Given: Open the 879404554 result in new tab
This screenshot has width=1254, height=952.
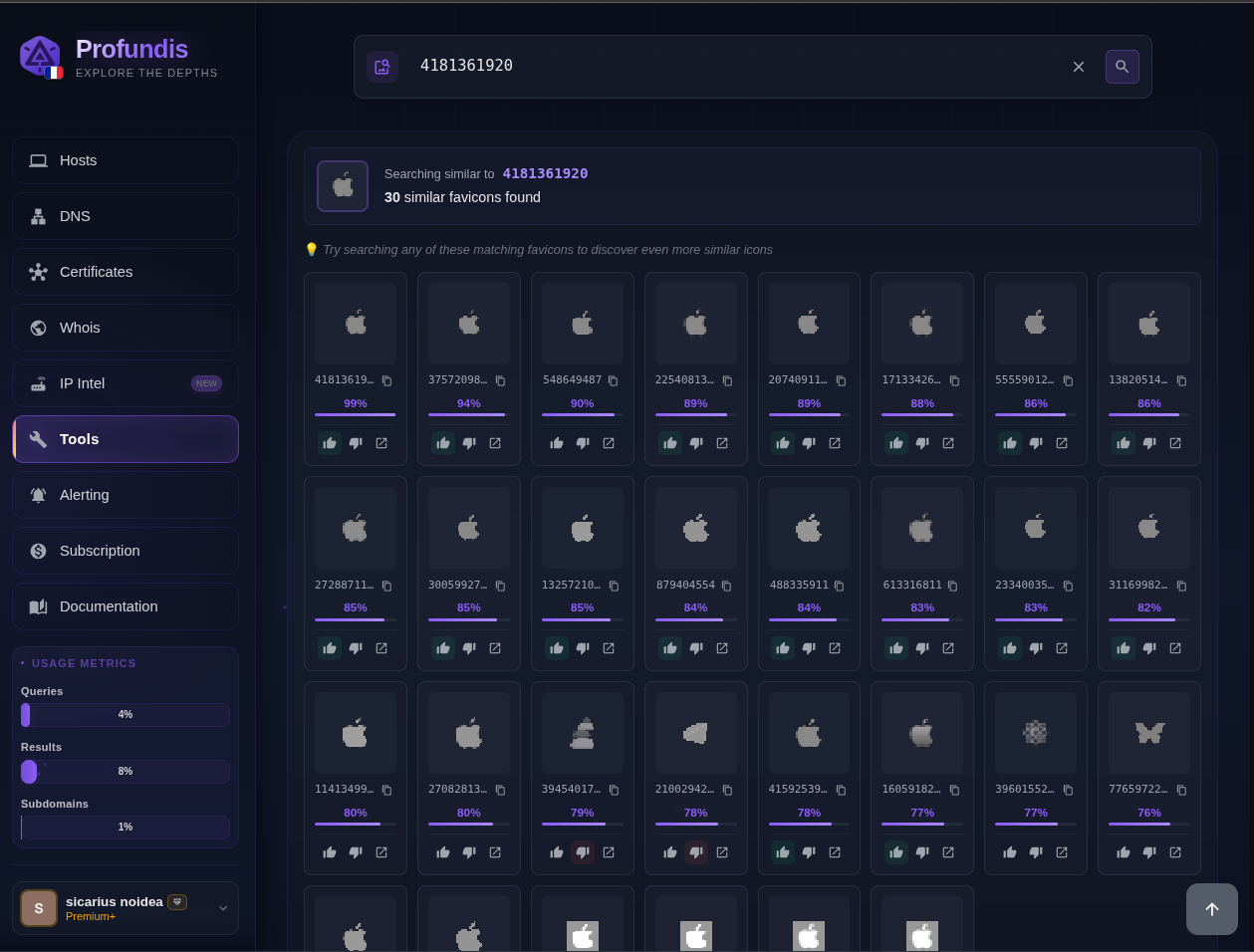Looking at the screenshot, I should coord(722,648).
